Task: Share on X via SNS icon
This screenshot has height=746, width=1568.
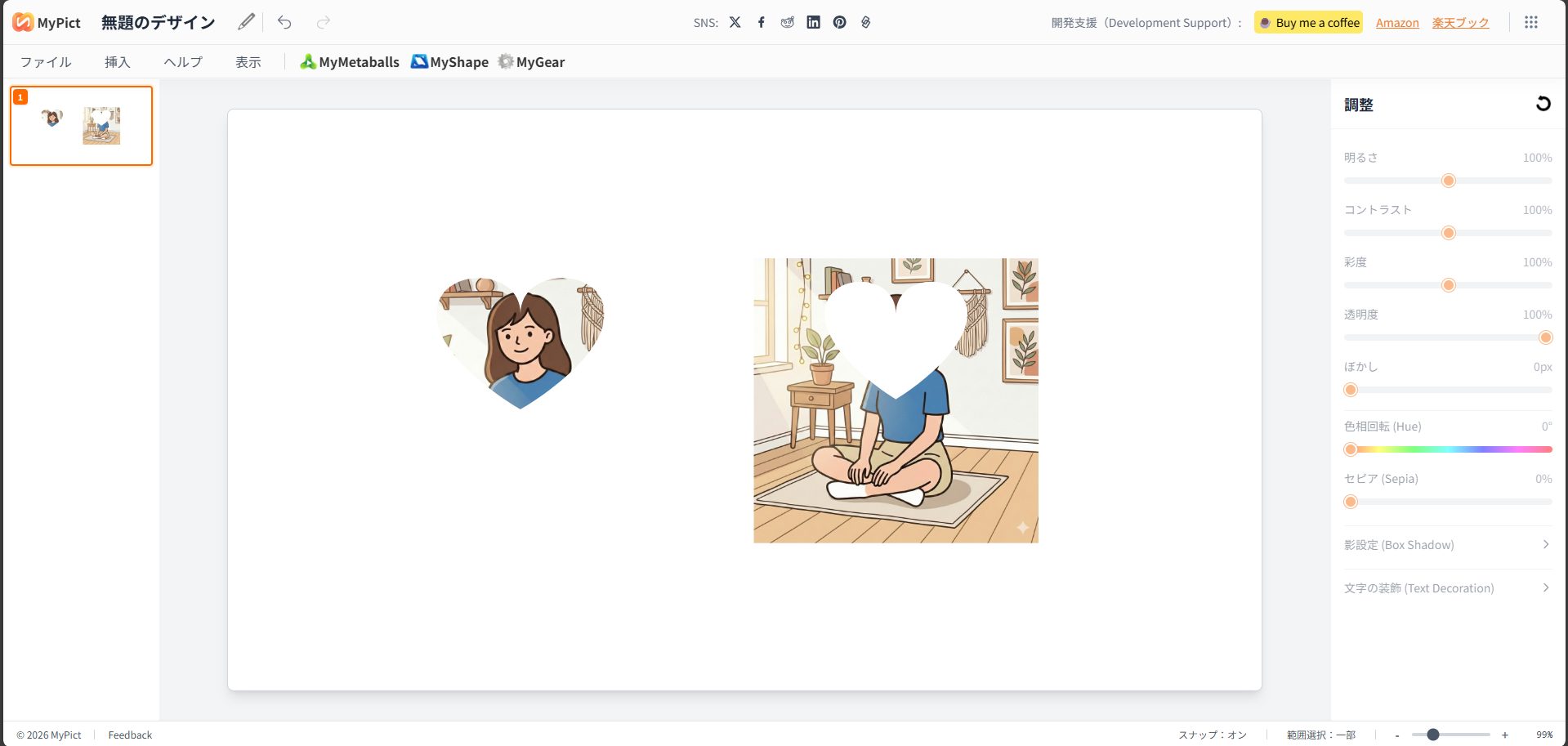Action: (x=735, y=22)
